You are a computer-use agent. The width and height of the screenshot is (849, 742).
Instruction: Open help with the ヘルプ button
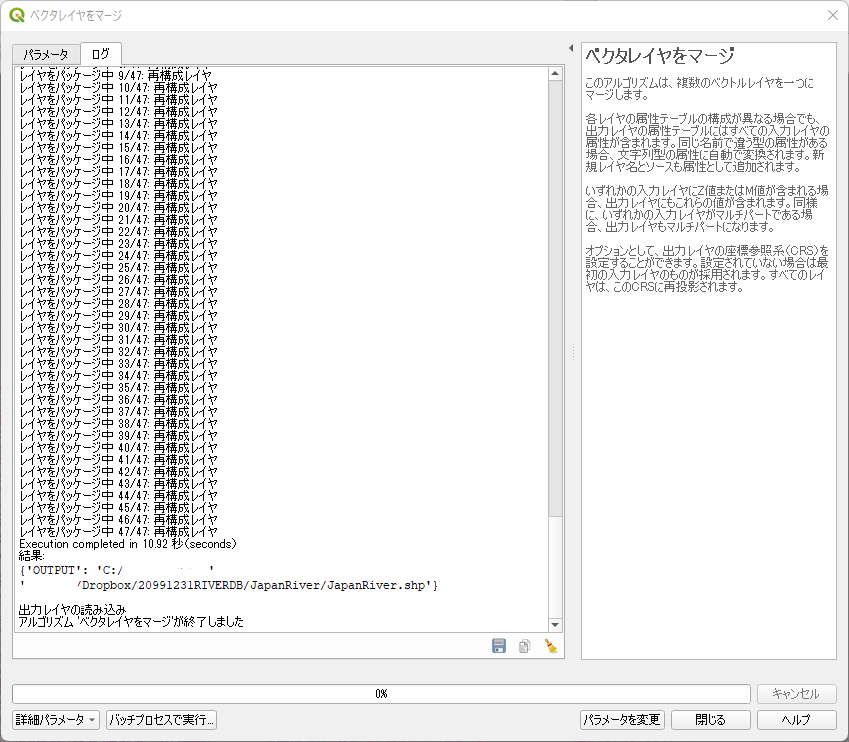(797, 720)
